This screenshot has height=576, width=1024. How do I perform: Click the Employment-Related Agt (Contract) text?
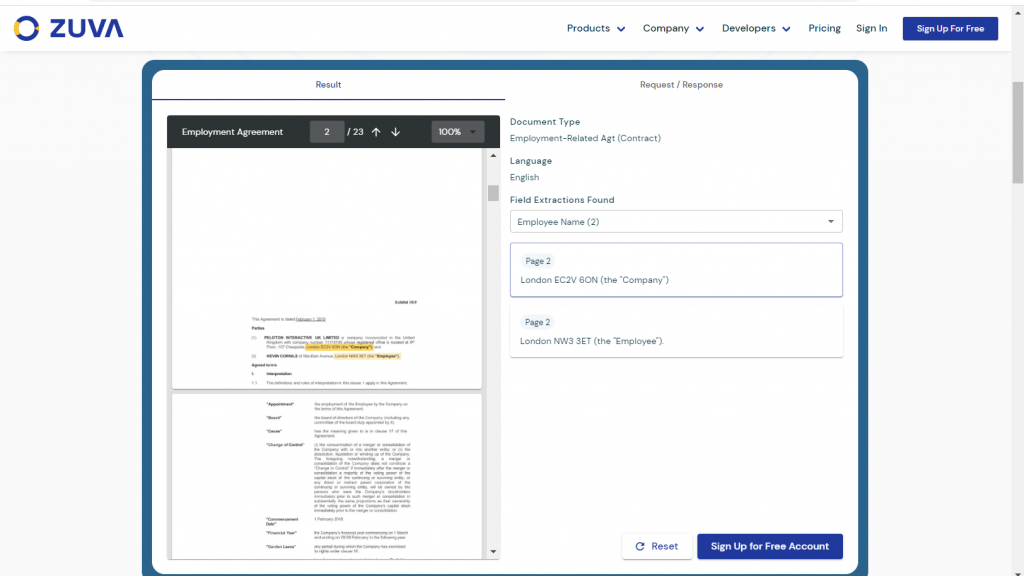[585, 138]
